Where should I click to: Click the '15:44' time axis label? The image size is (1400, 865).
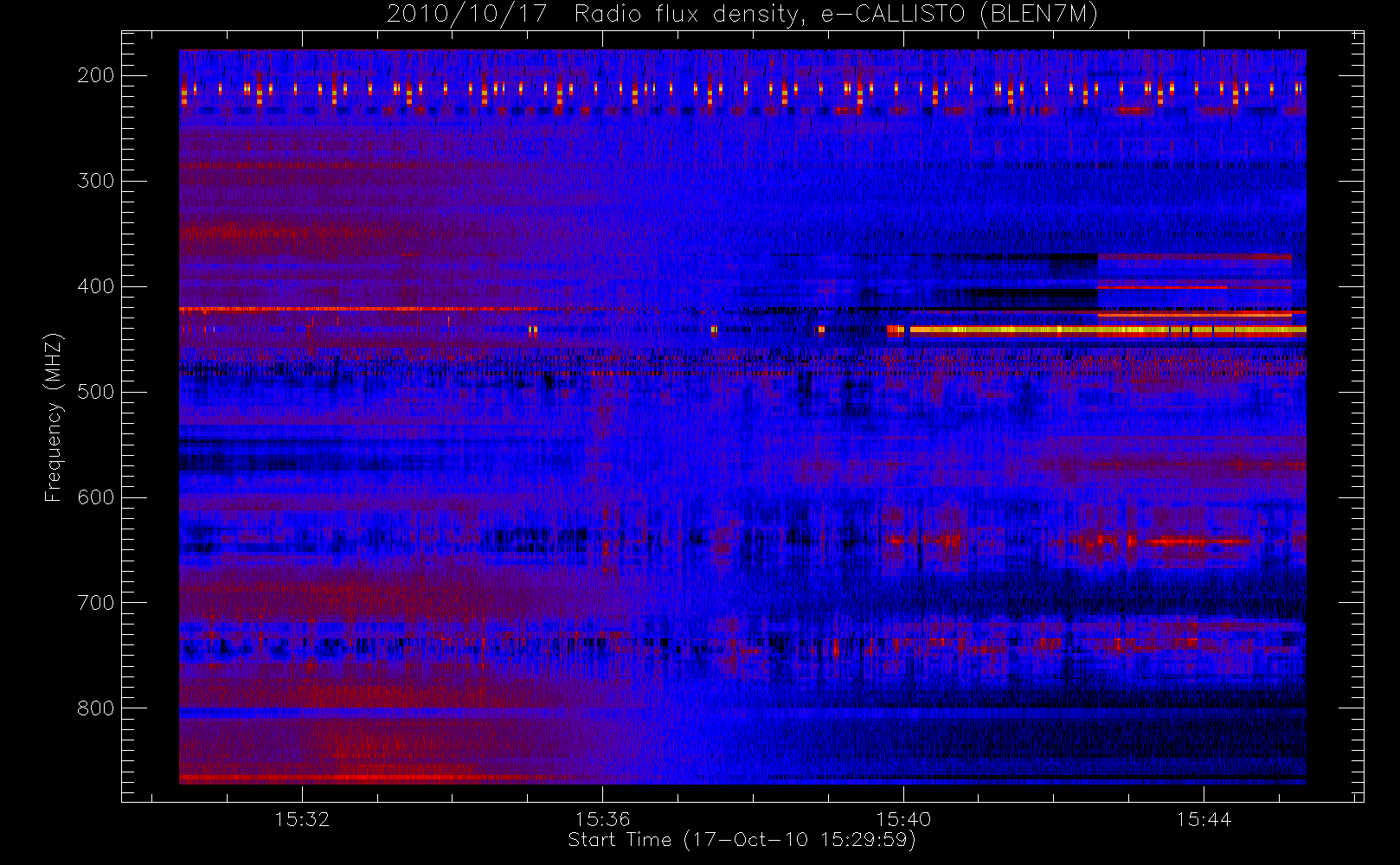coord(1204,819)
